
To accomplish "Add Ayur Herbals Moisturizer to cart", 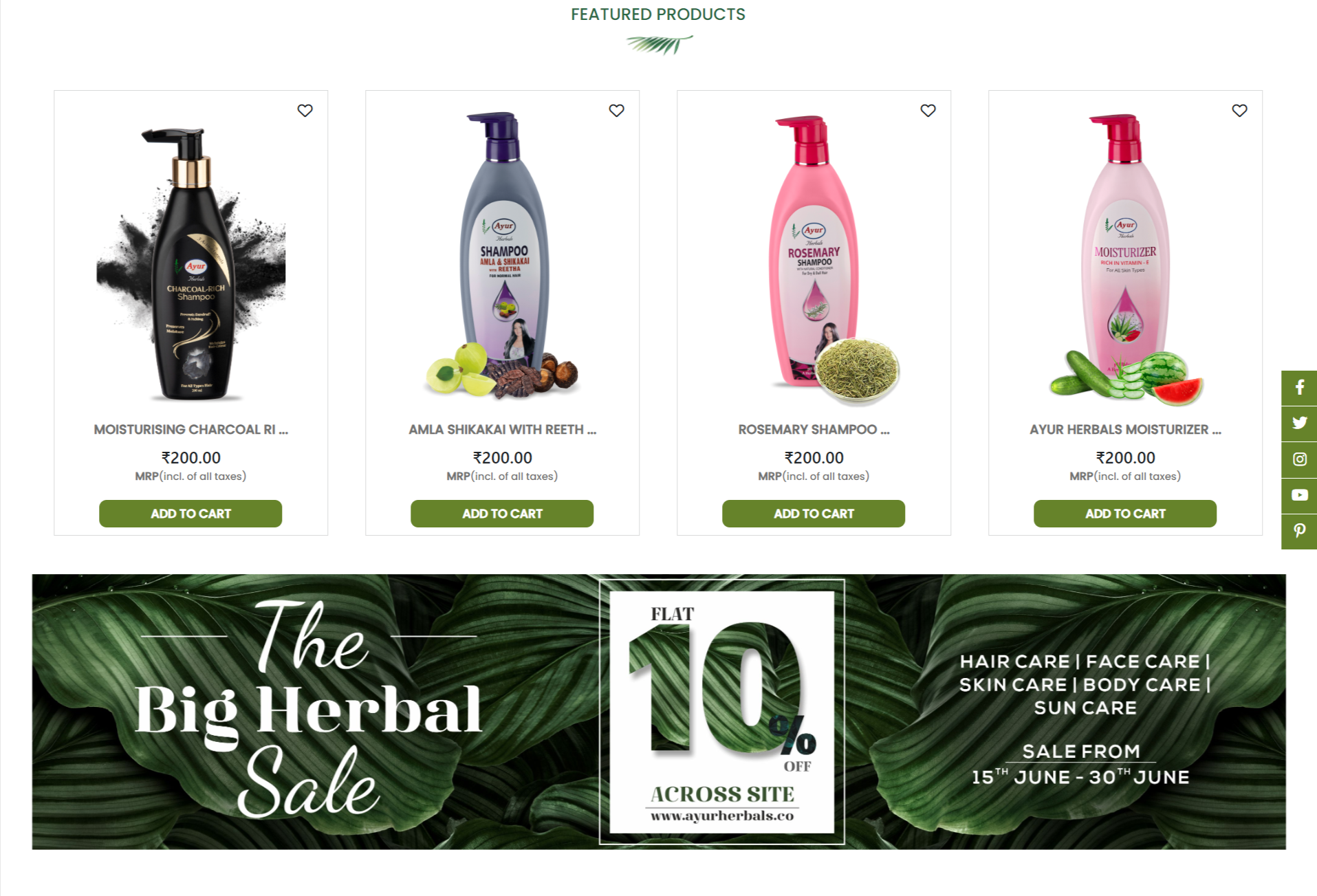I will coord(1125,514).
